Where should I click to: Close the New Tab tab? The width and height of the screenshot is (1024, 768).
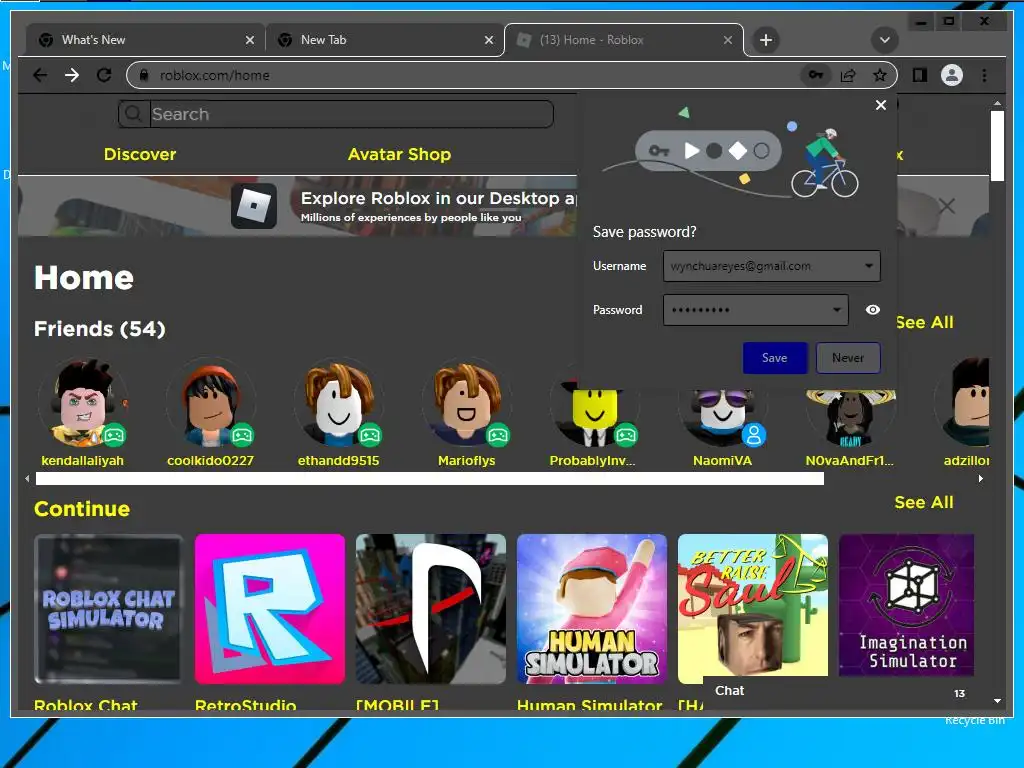(488, 40)
